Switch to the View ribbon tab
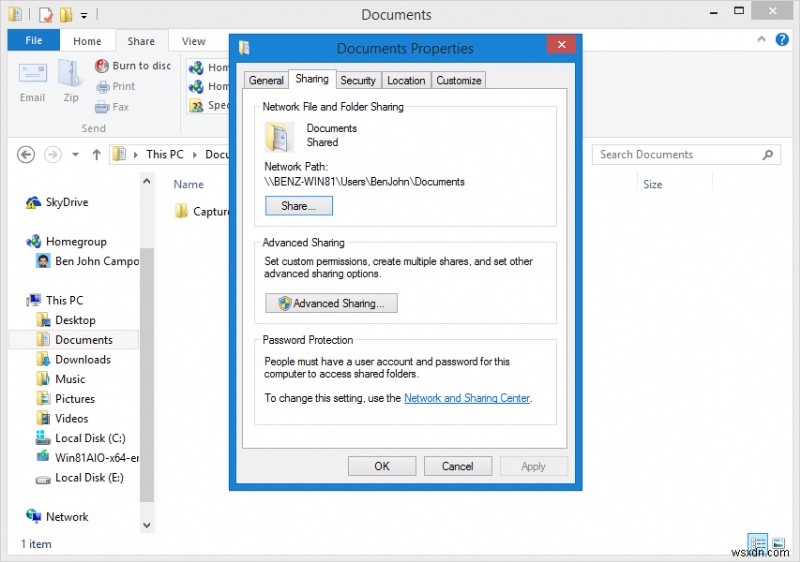The height and width of the screenshot is (562, 800). pos(193,41)
